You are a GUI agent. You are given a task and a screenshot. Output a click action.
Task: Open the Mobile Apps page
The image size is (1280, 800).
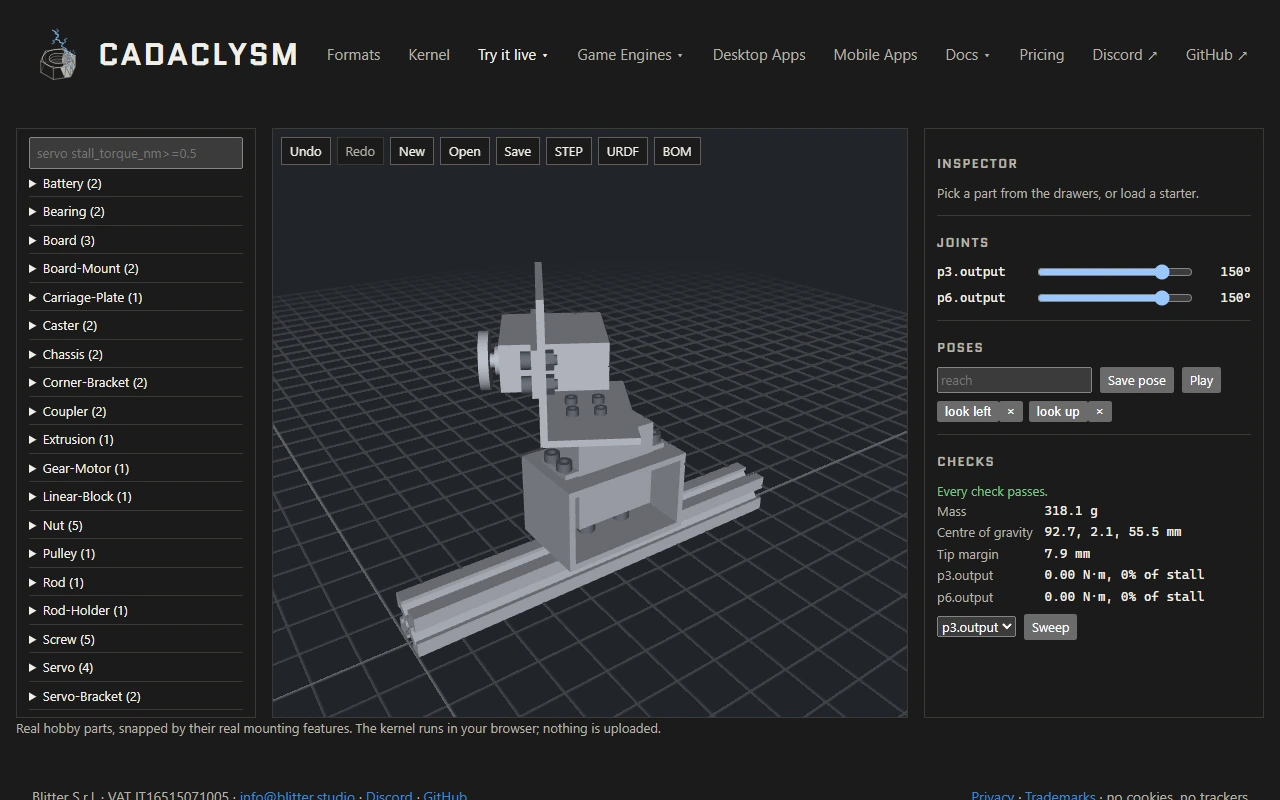(875, 55)
